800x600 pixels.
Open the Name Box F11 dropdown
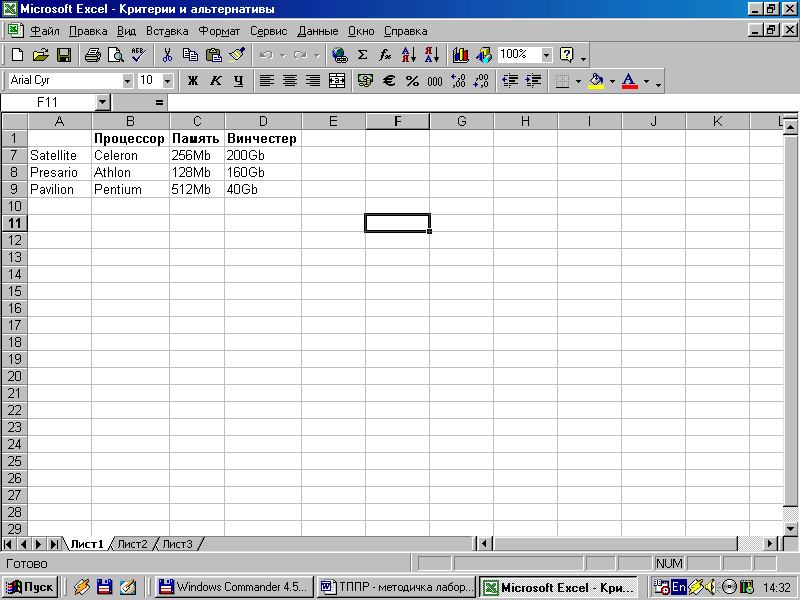[x=103, y=103]
